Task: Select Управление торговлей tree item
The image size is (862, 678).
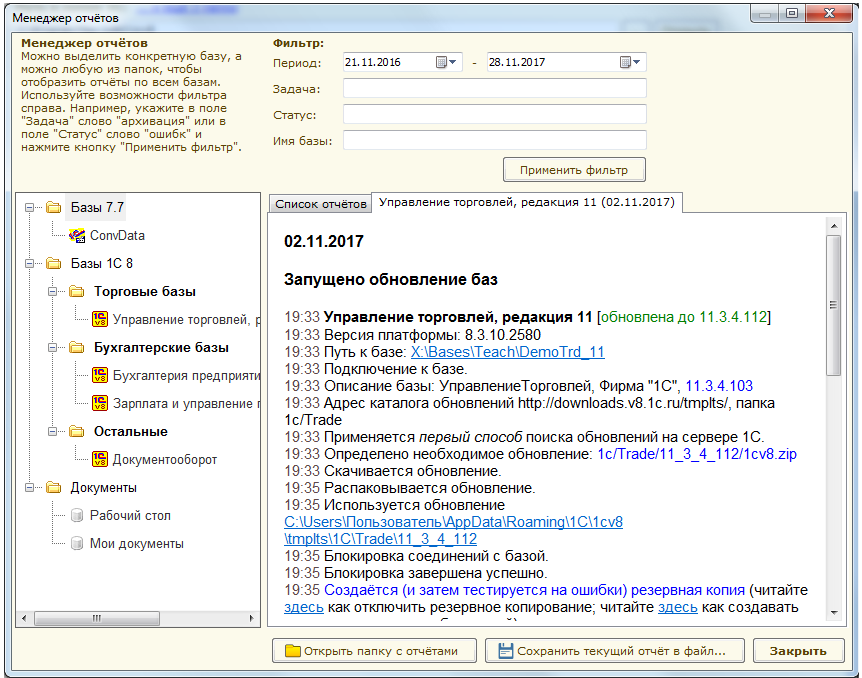Action: coord(186,319)
